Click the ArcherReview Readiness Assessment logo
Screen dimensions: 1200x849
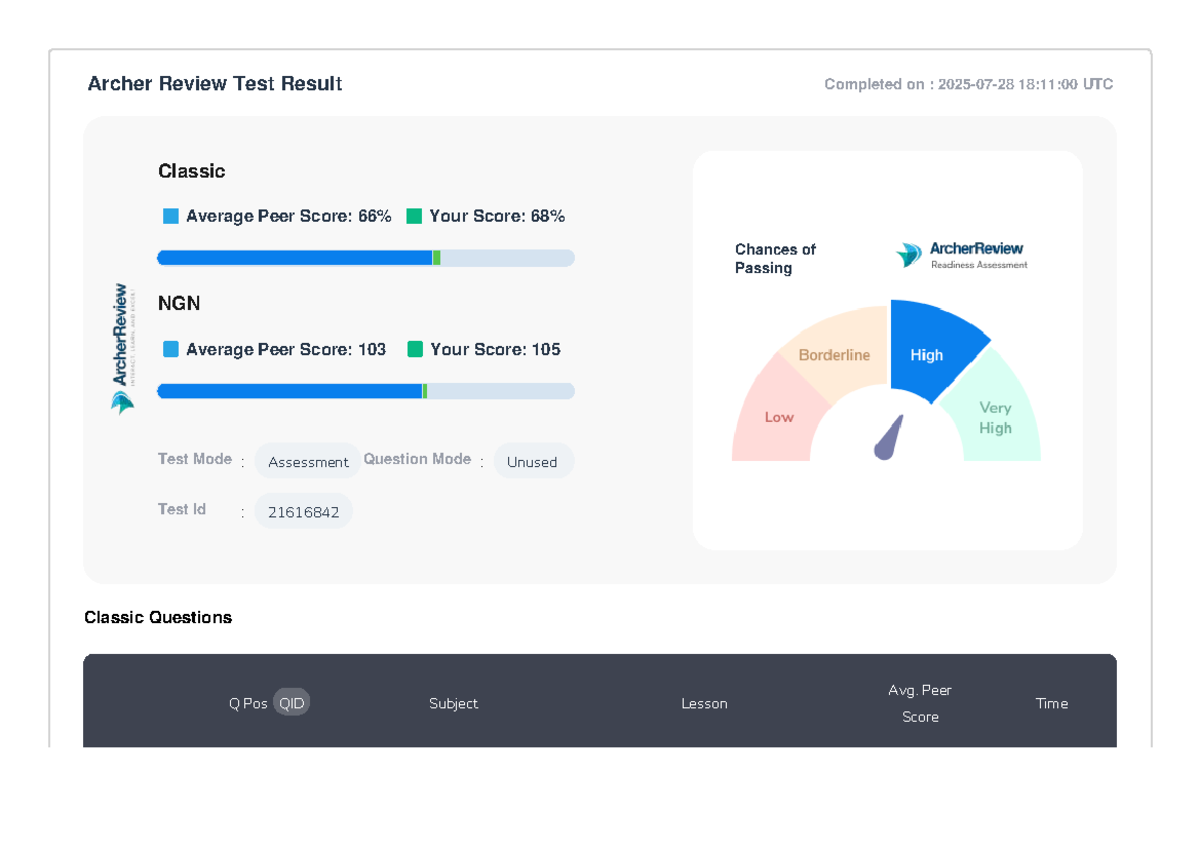(962, 255)
